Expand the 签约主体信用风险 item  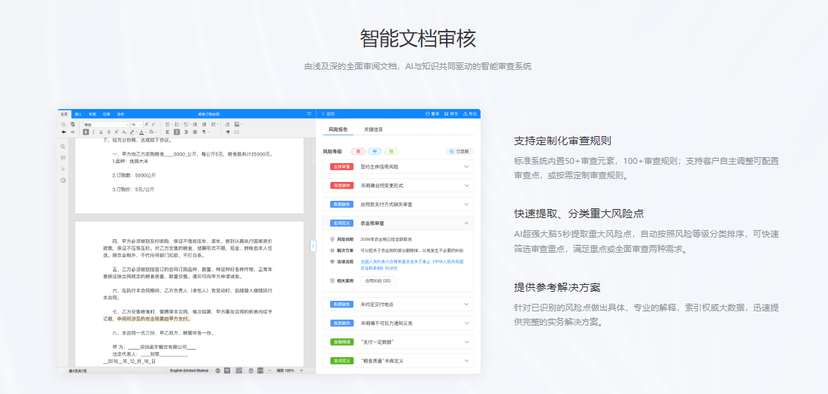tap(398, 166)
